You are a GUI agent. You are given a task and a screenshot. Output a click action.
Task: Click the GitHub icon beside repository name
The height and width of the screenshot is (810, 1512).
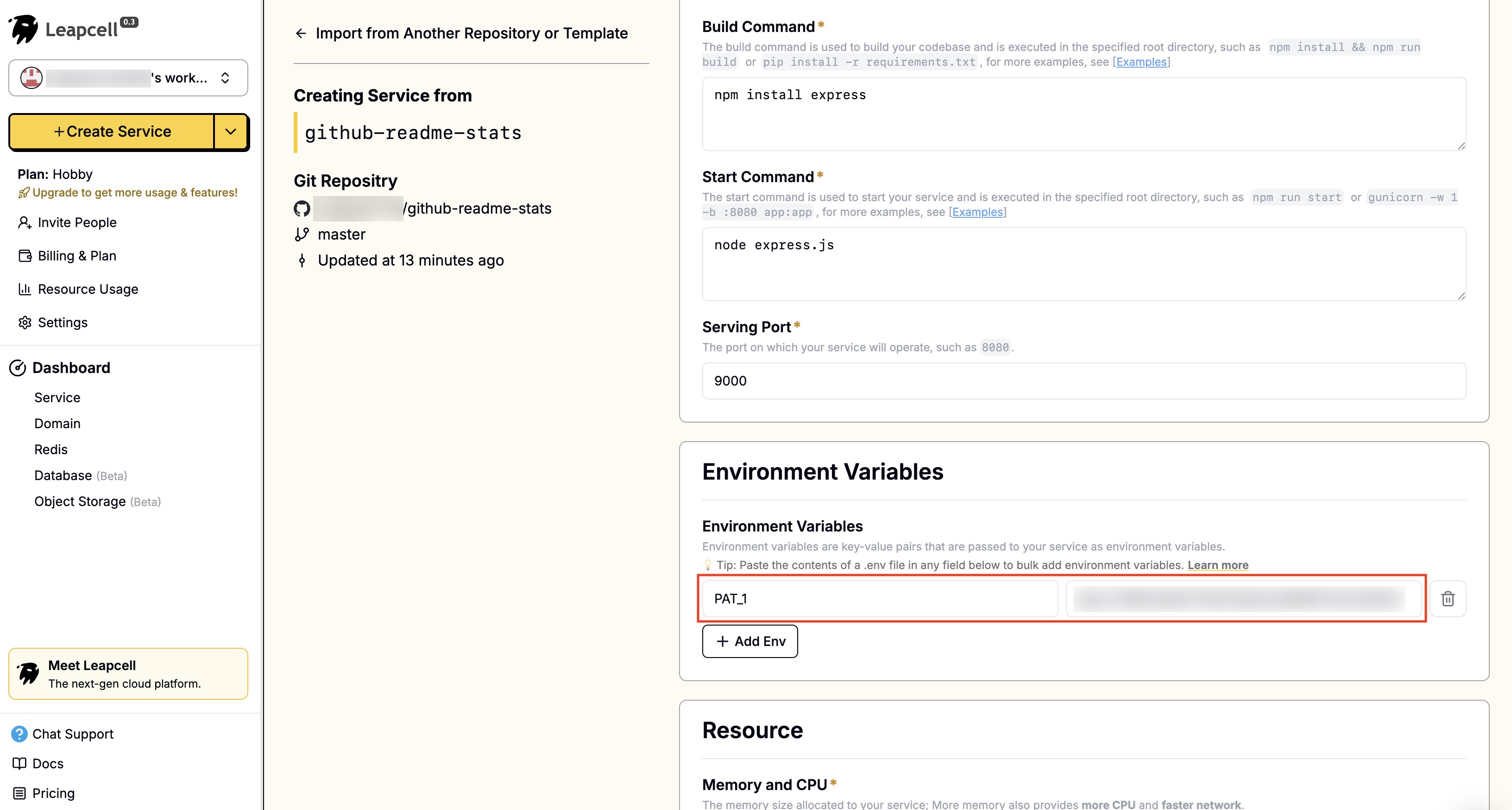coord(302,209)
